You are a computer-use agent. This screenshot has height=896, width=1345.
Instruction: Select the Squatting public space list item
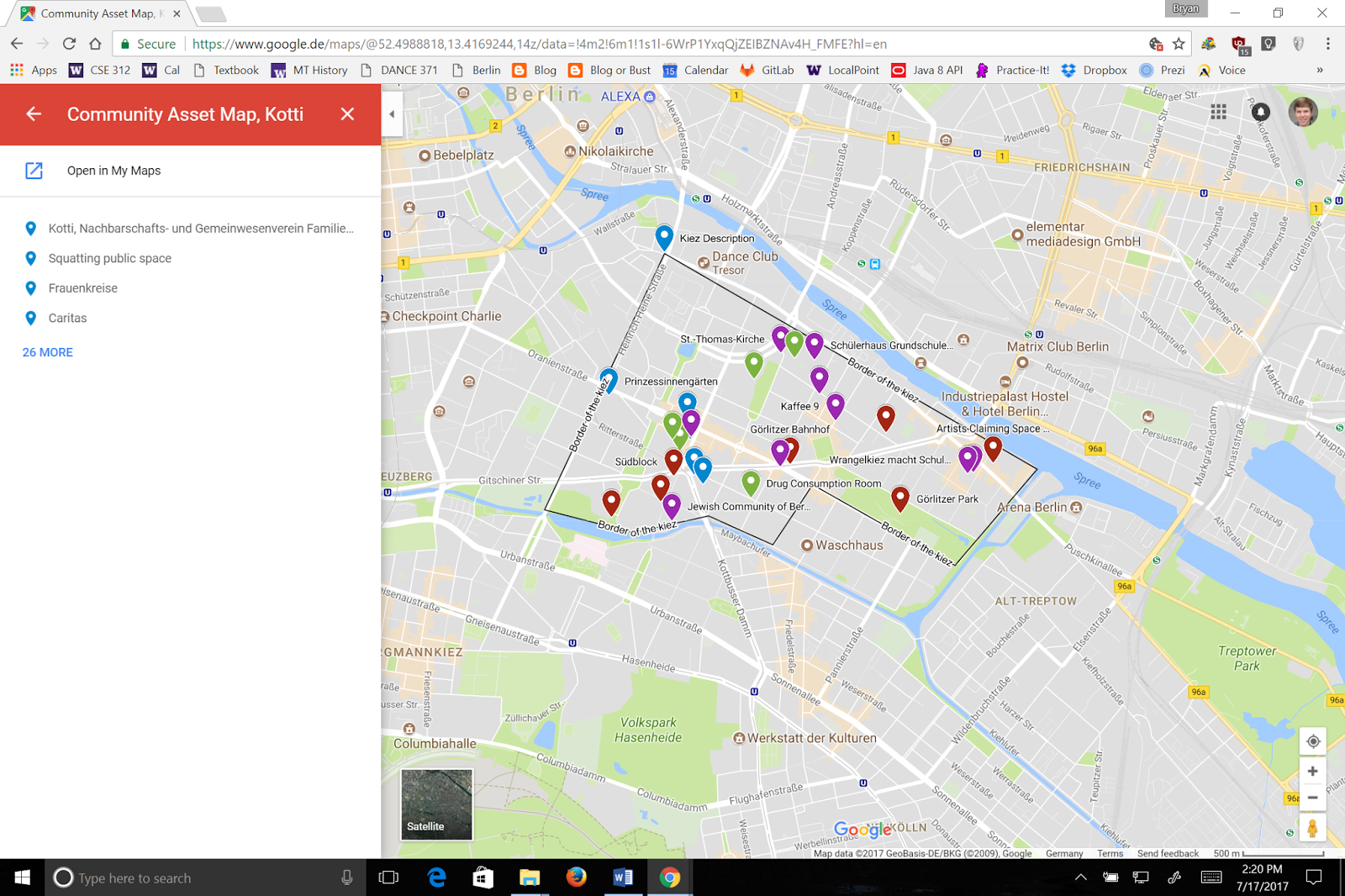190,258
